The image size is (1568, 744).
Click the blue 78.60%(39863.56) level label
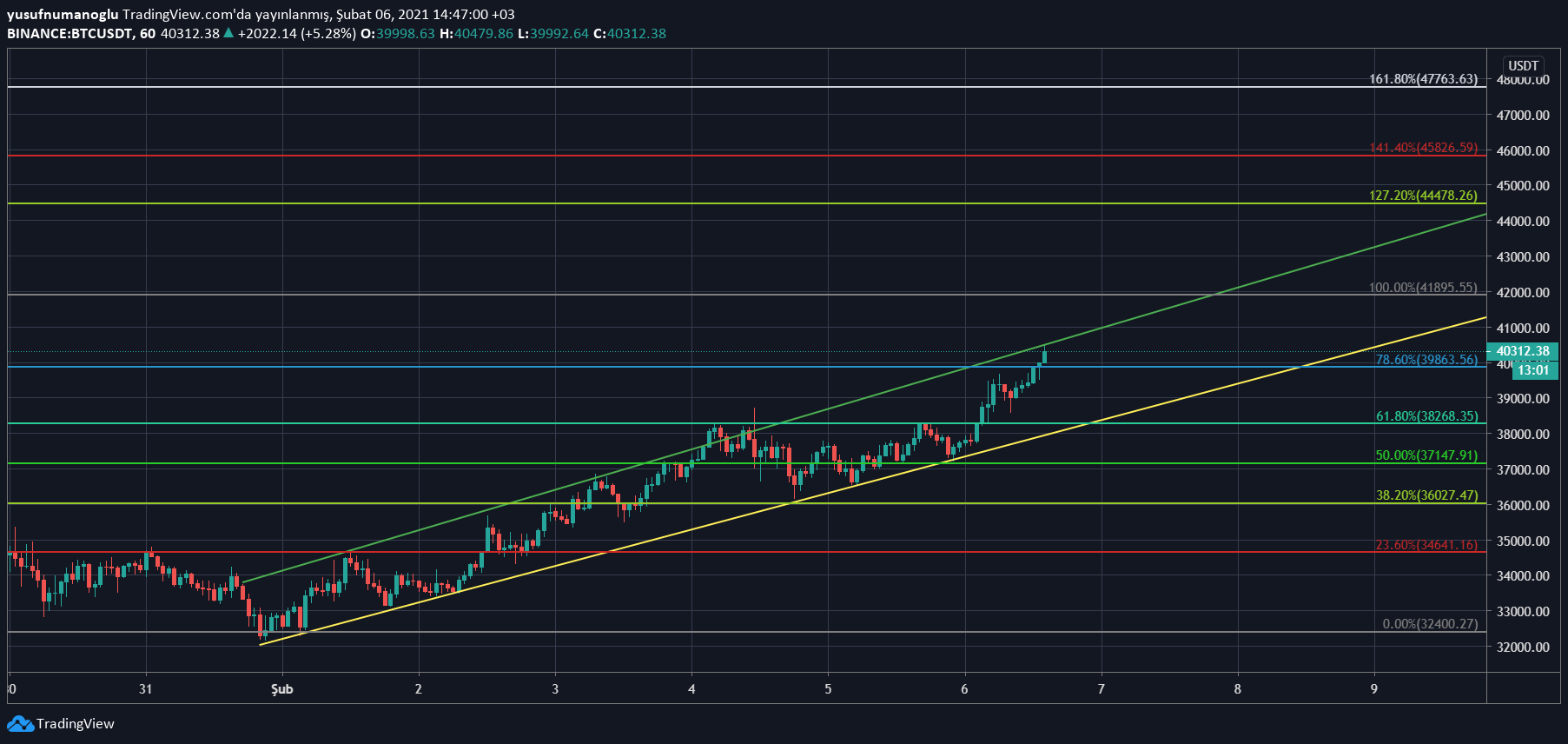[1426, 359]
